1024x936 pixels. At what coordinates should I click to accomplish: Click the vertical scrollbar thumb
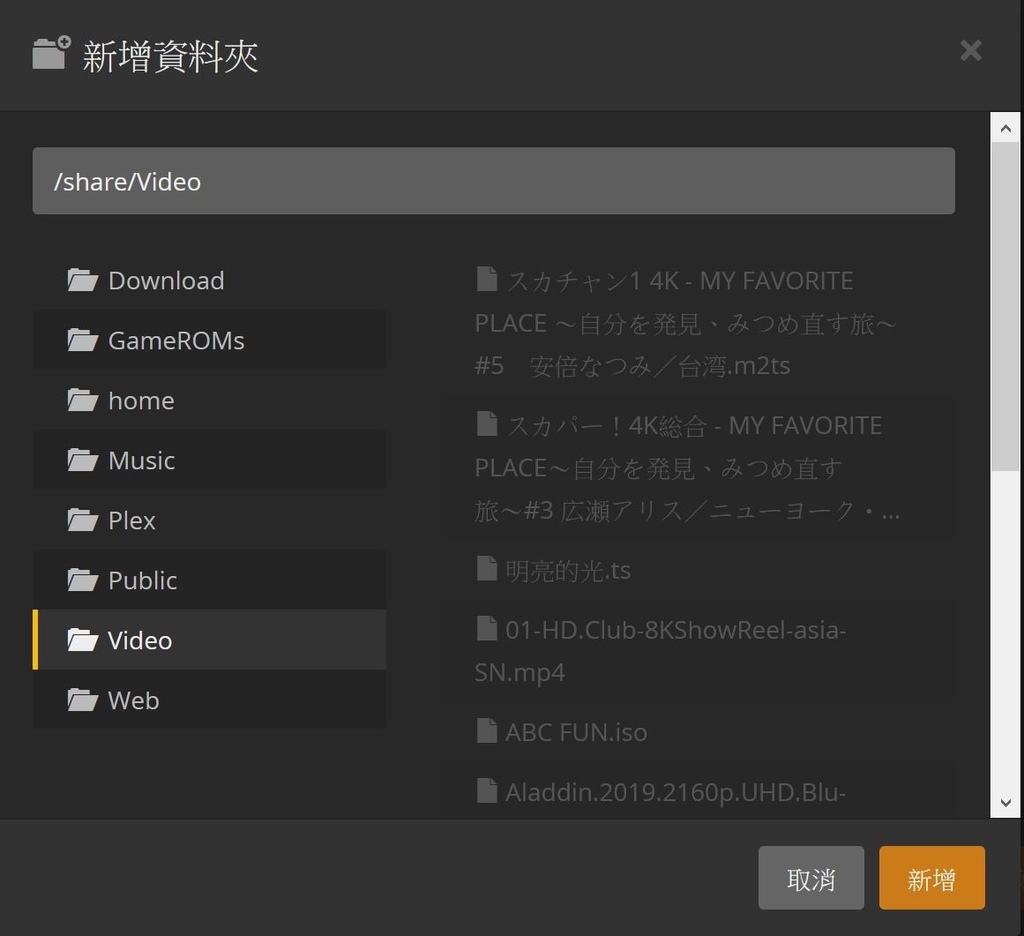(1006, 306)
